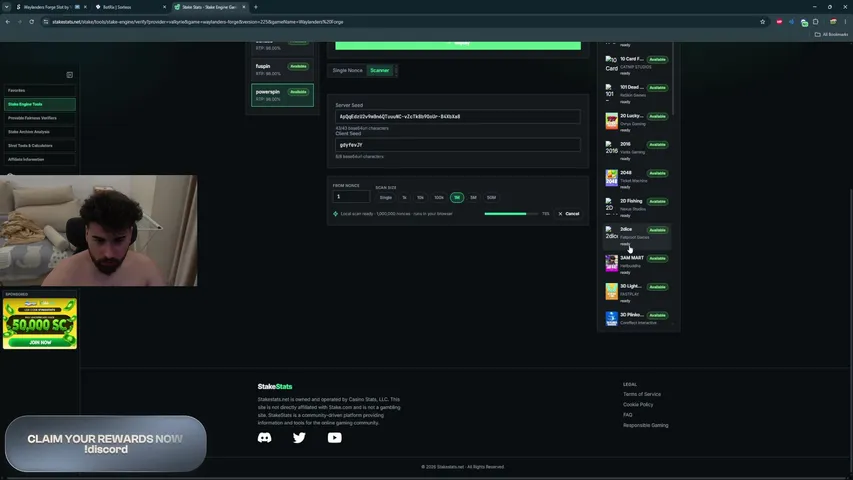
Task: Reload the page with the refresh icon
Action: (32, 22)
